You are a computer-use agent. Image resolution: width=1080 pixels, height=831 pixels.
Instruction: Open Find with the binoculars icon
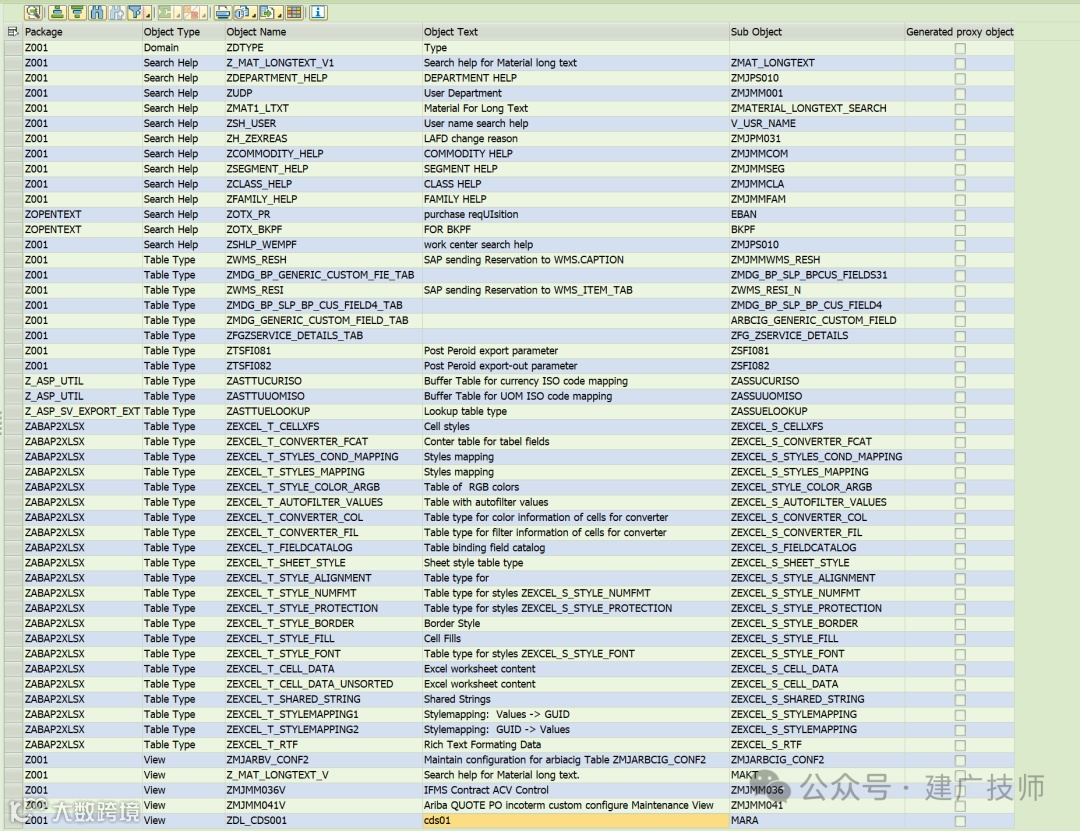[97, 12]
